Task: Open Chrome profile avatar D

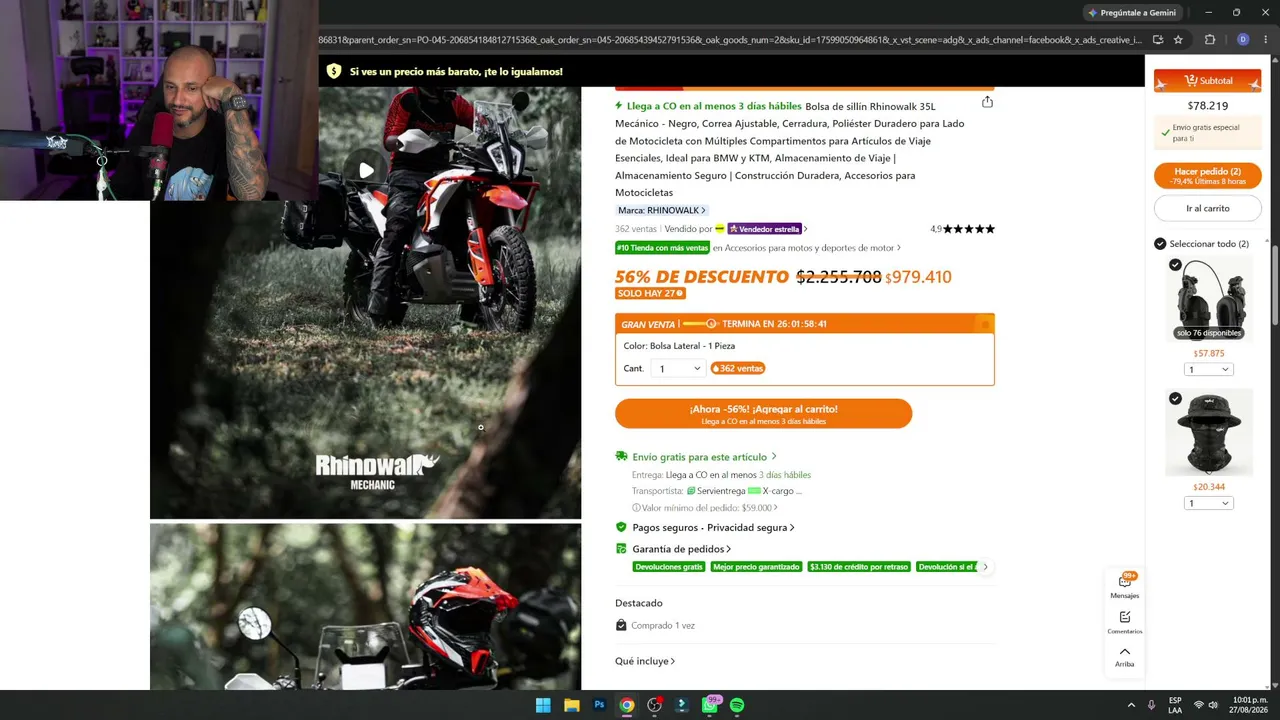Action: pos(1243,40)
